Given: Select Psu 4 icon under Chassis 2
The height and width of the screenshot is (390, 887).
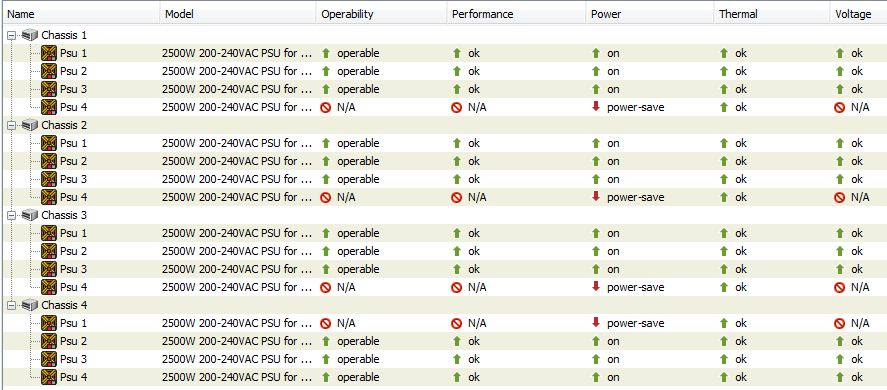Looking at the screenshot, I should (49, 197).
